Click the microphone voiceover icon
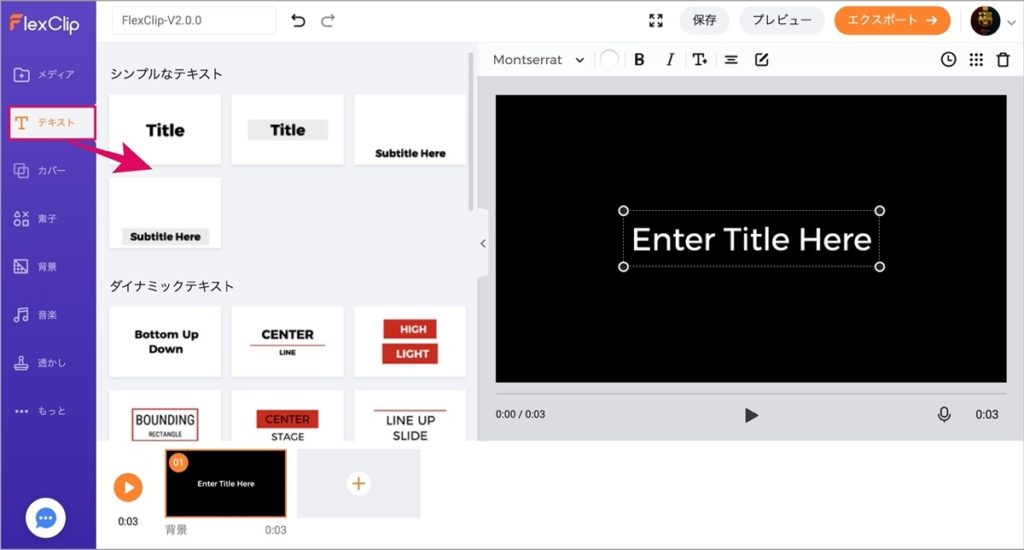 point(944,414)
